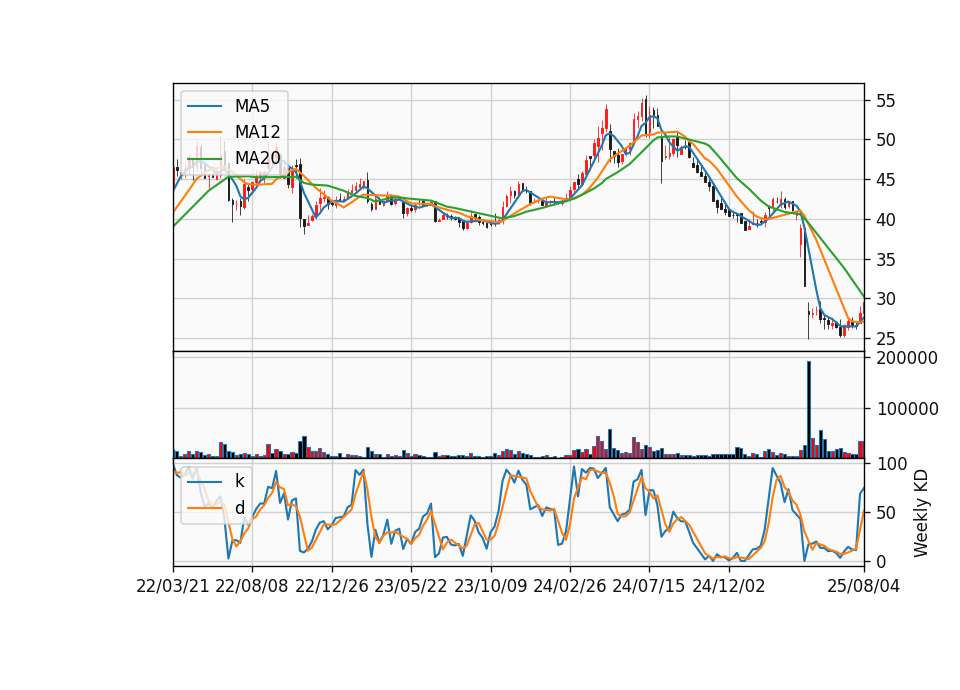960x690 pixels.
Task: Click the MA5 legend label
Action: click(252, 106)
